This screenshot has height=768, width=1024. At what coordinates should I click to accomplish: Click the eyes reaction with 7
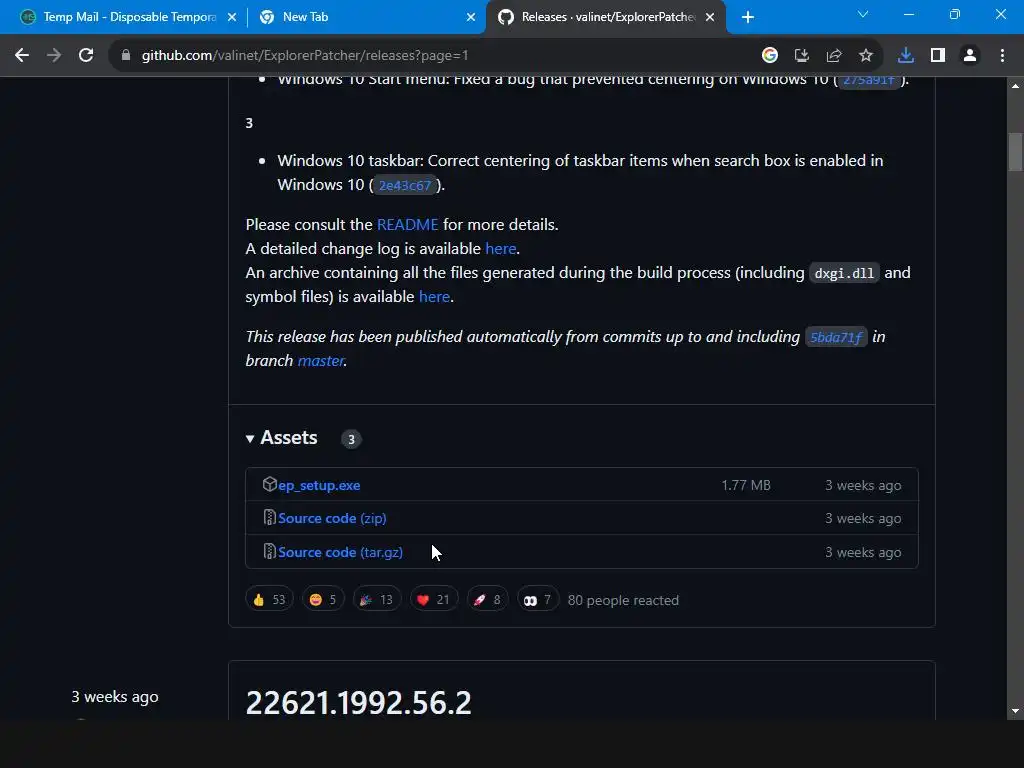[537, 600]
